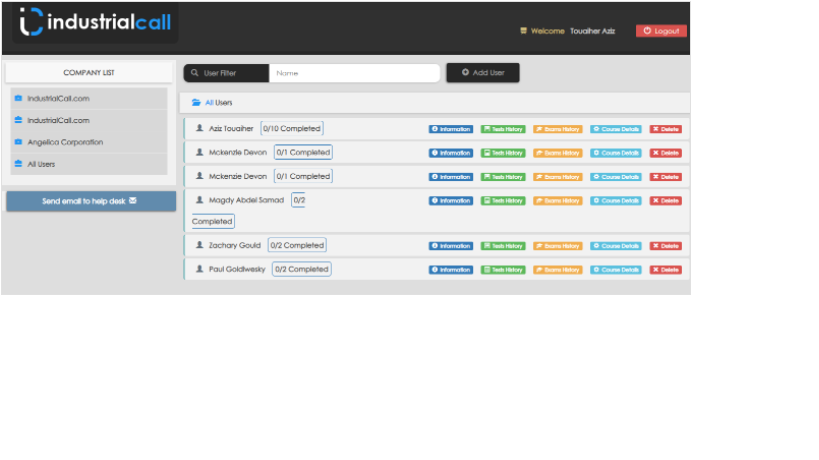
Task: Click the name Aziz Touaiher
Action: 231,128
